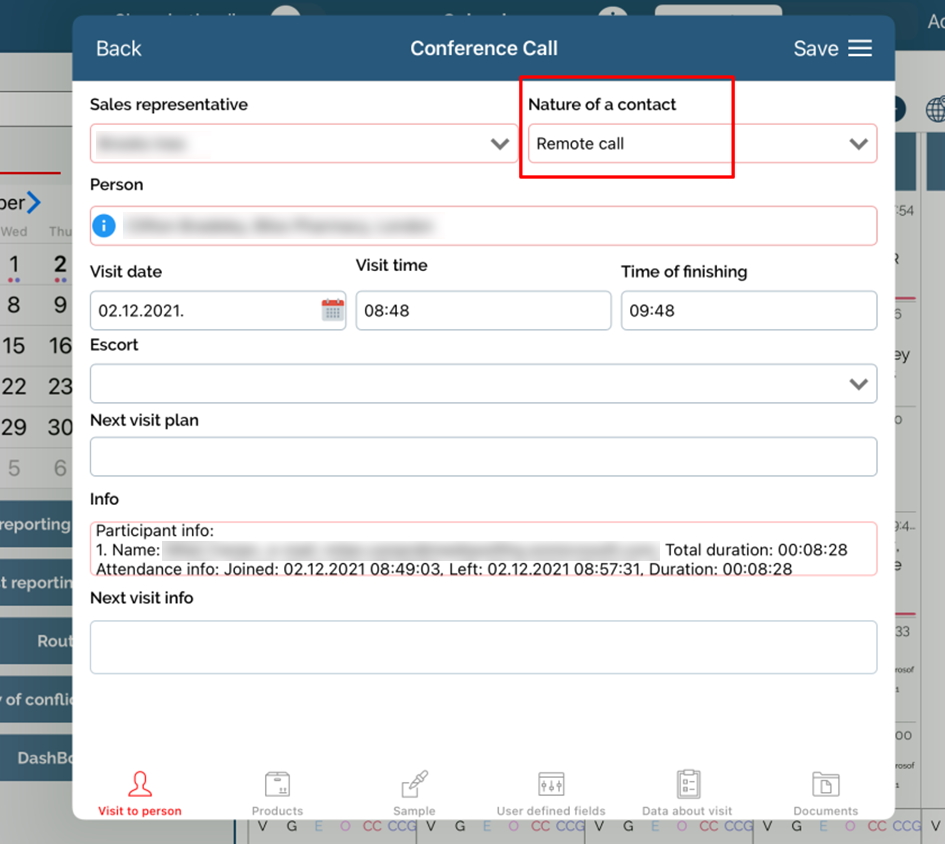Click the Next visit plan input field
The width and height of the screenshot is (945, 844).
click(483, 457)
